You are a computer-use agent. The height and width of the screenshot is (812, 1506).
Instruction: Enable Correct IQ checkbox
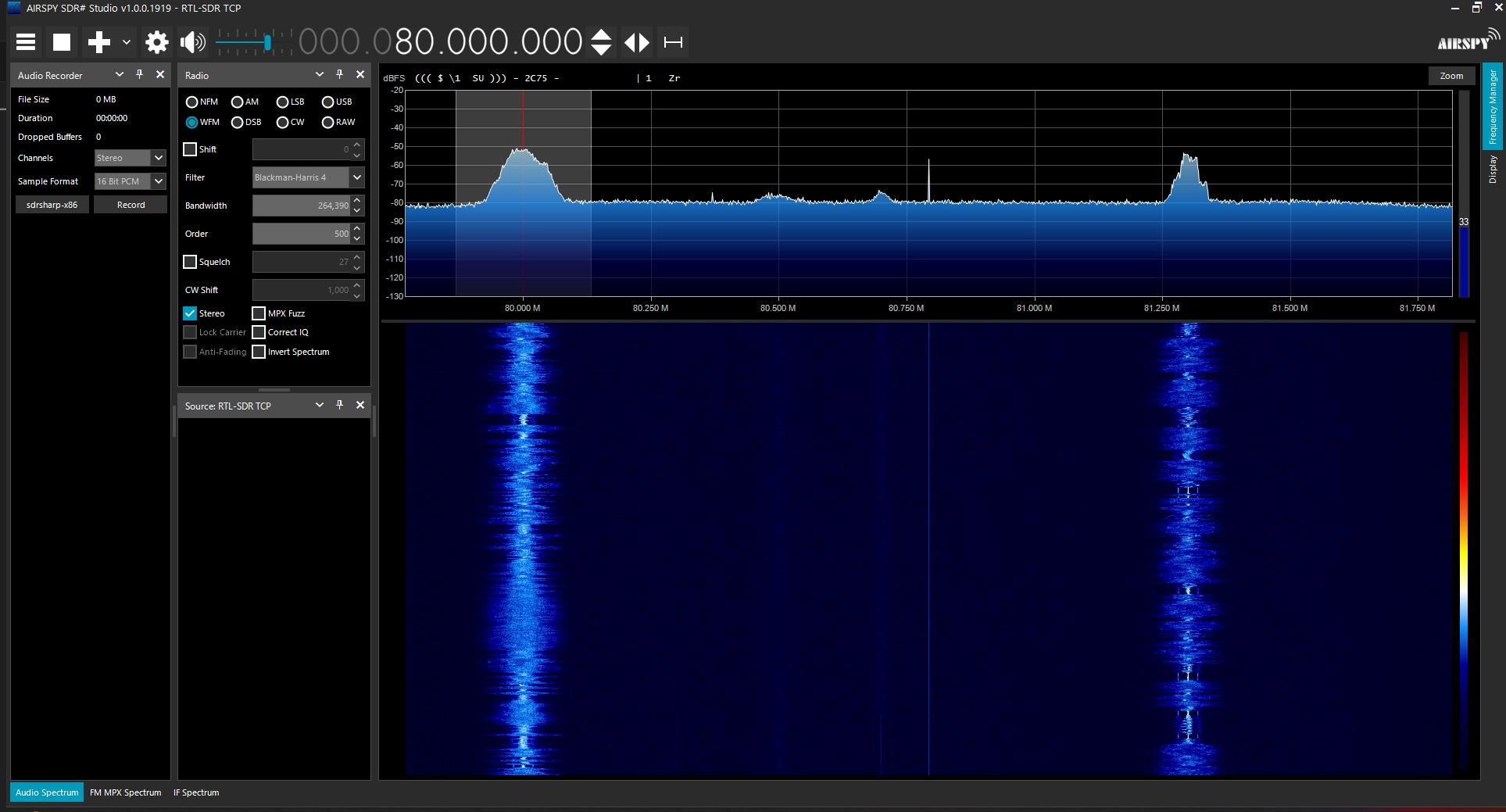point(259,332)
